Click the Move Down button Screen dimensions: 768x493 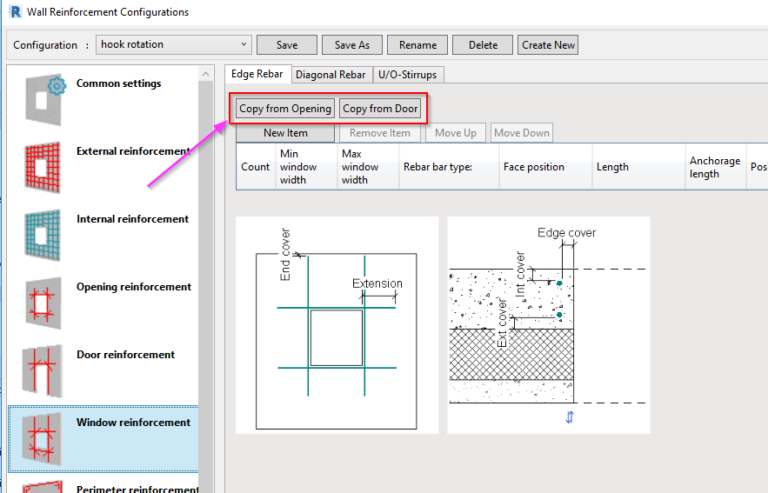[x=522, y=133]
